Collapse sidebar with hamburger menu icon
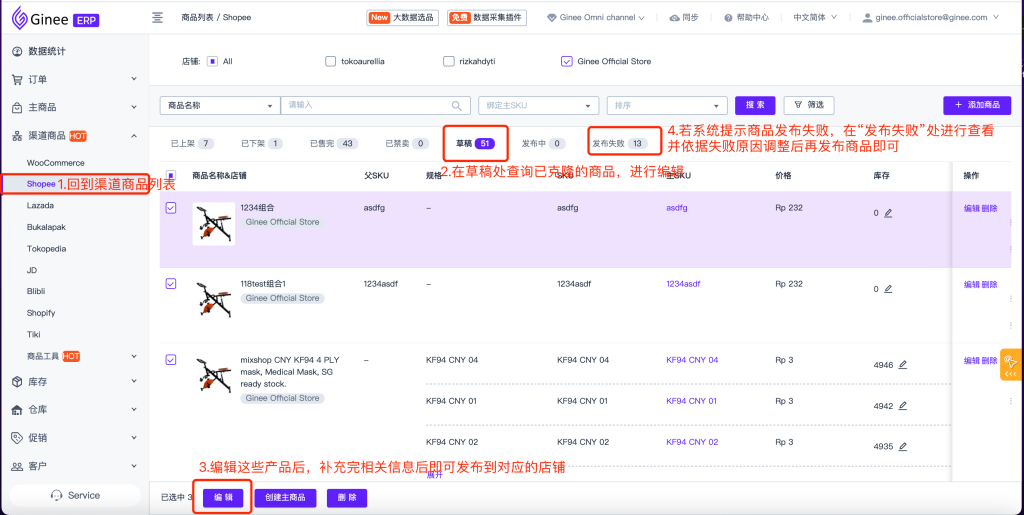The height and width of the screenshot is (515, 1024). tap(157, 18)
